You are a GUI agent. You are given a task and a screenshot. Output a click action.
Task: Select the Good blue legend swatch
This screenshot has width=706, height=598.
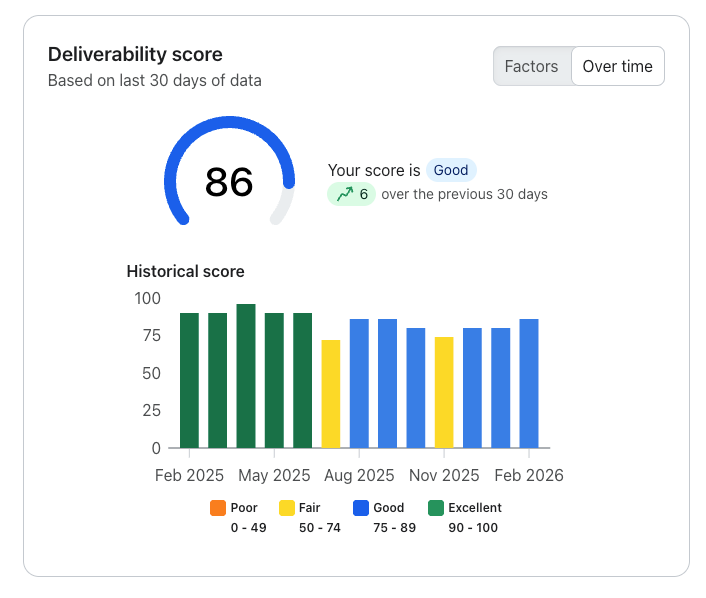point(361,508)
